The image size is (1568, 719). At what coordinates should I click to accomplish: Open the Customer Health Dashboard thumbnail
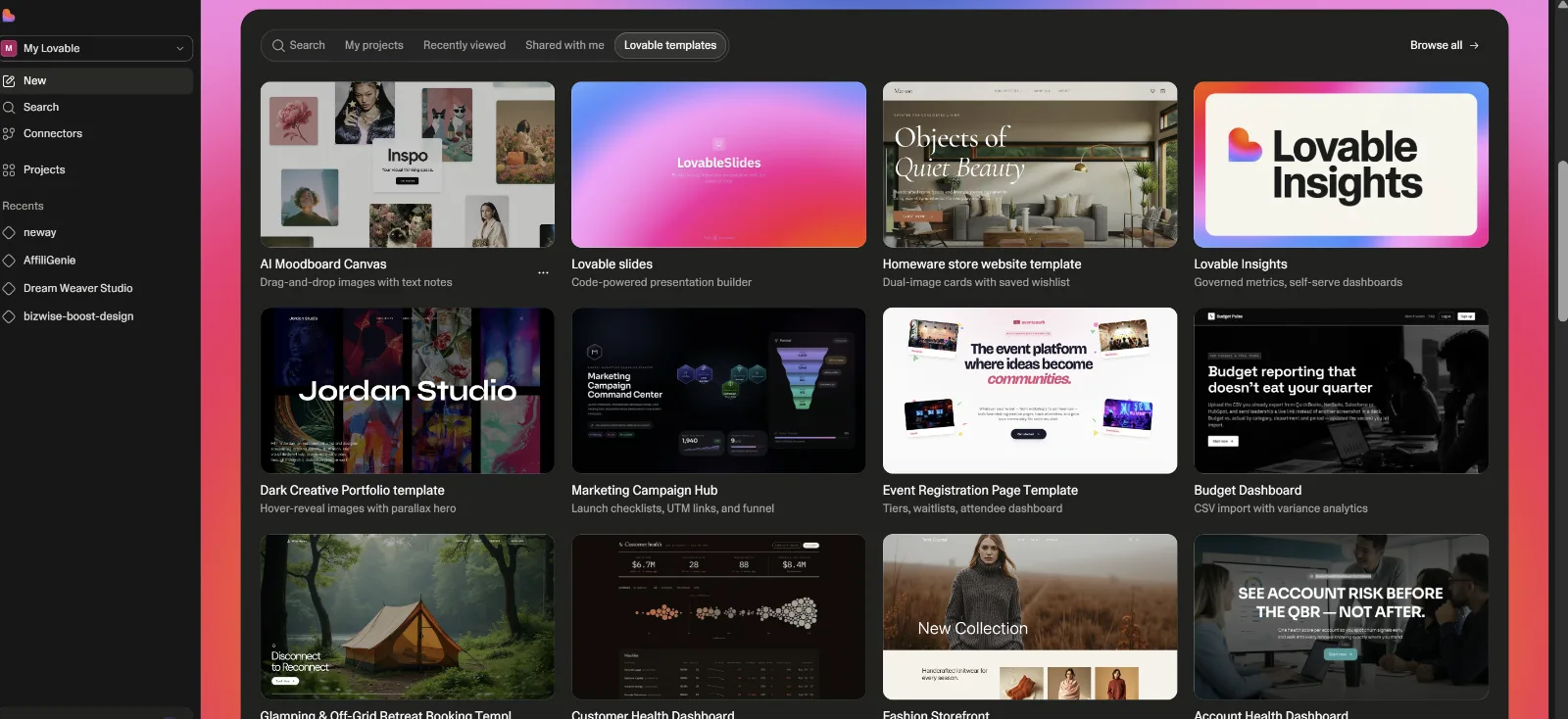click(718, 616)
